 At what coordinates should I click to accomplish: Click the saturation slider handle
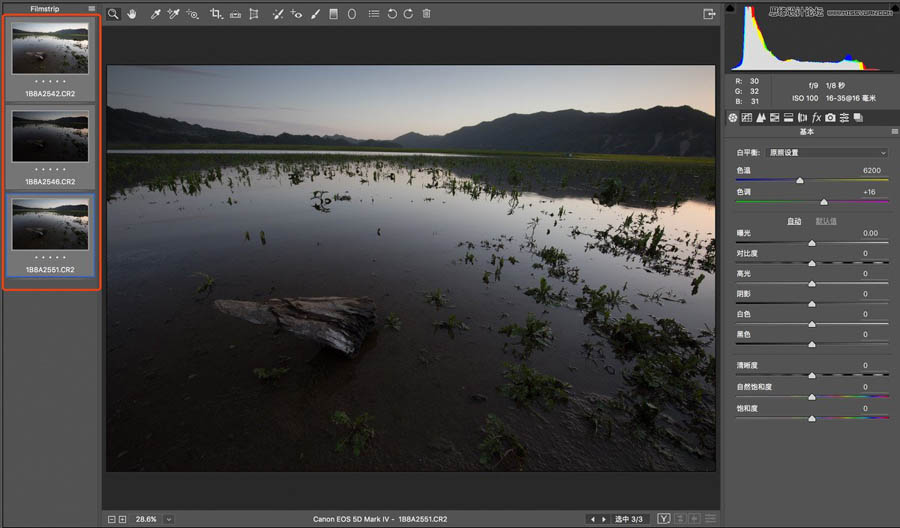(812, 419)
